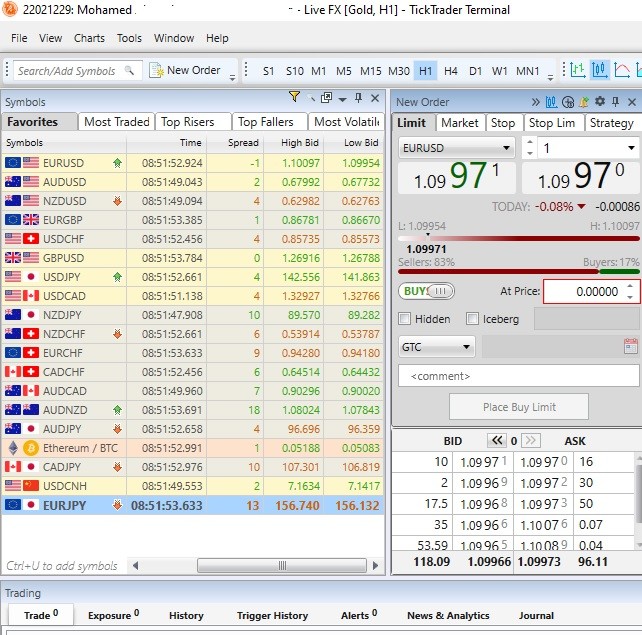Open the Tools menu

(129, 38)
